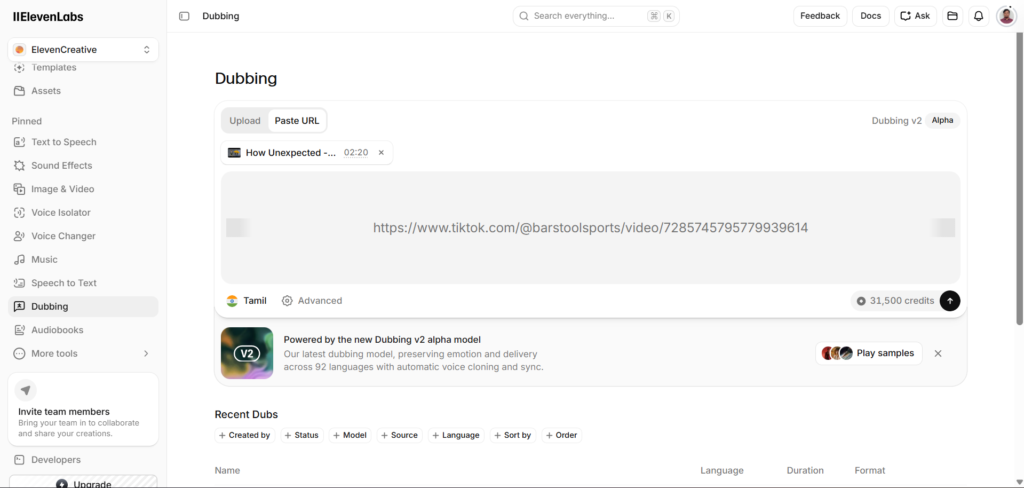Viewport: 1024px width, 488px height.
Task: Submit dub with the arrow button
Action: coord(950,301)
